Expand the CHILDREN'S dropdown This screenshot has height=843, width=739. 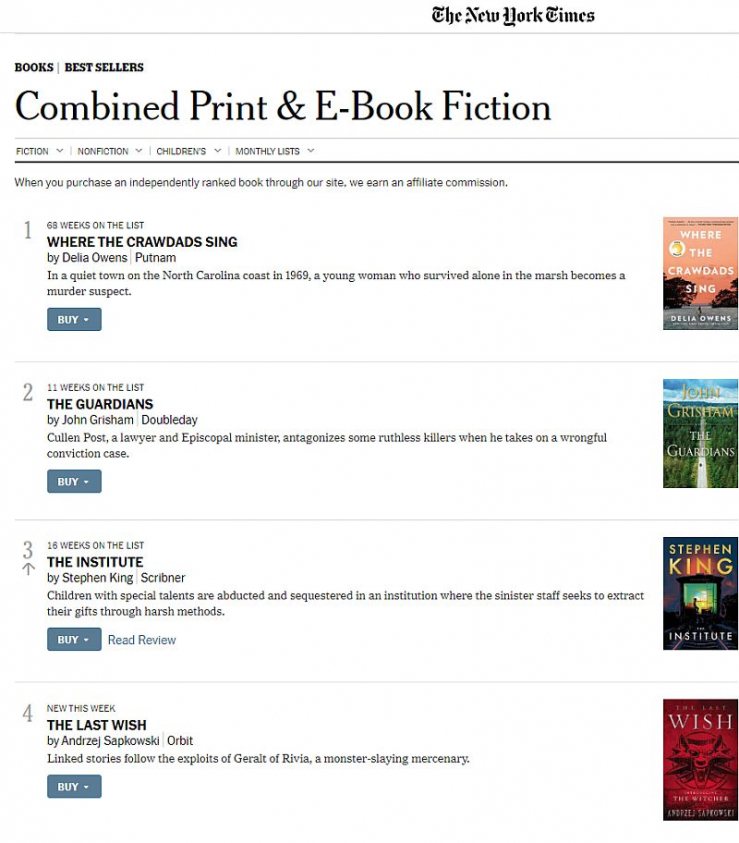click(188, 150)
